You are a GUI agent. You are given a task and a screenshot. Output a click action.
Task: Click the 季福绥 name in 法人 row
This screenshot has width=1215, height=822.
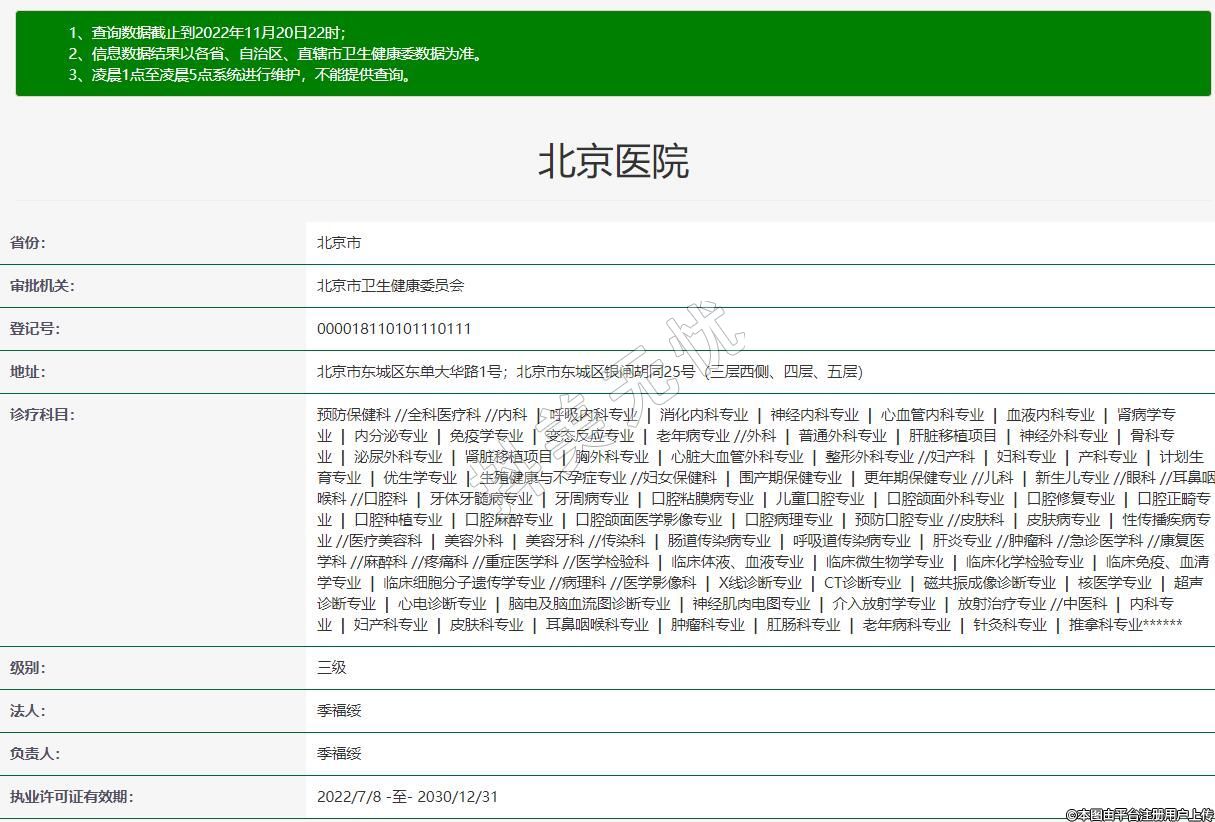tap(339, 711)
